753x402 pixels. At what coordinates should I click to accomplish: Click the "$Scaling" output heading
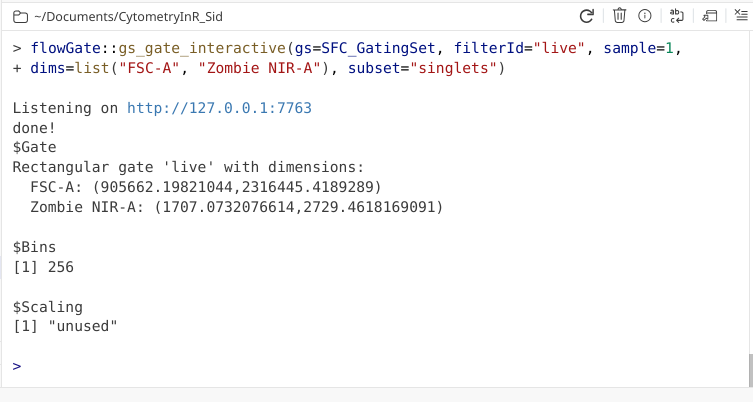click(48, 307)
